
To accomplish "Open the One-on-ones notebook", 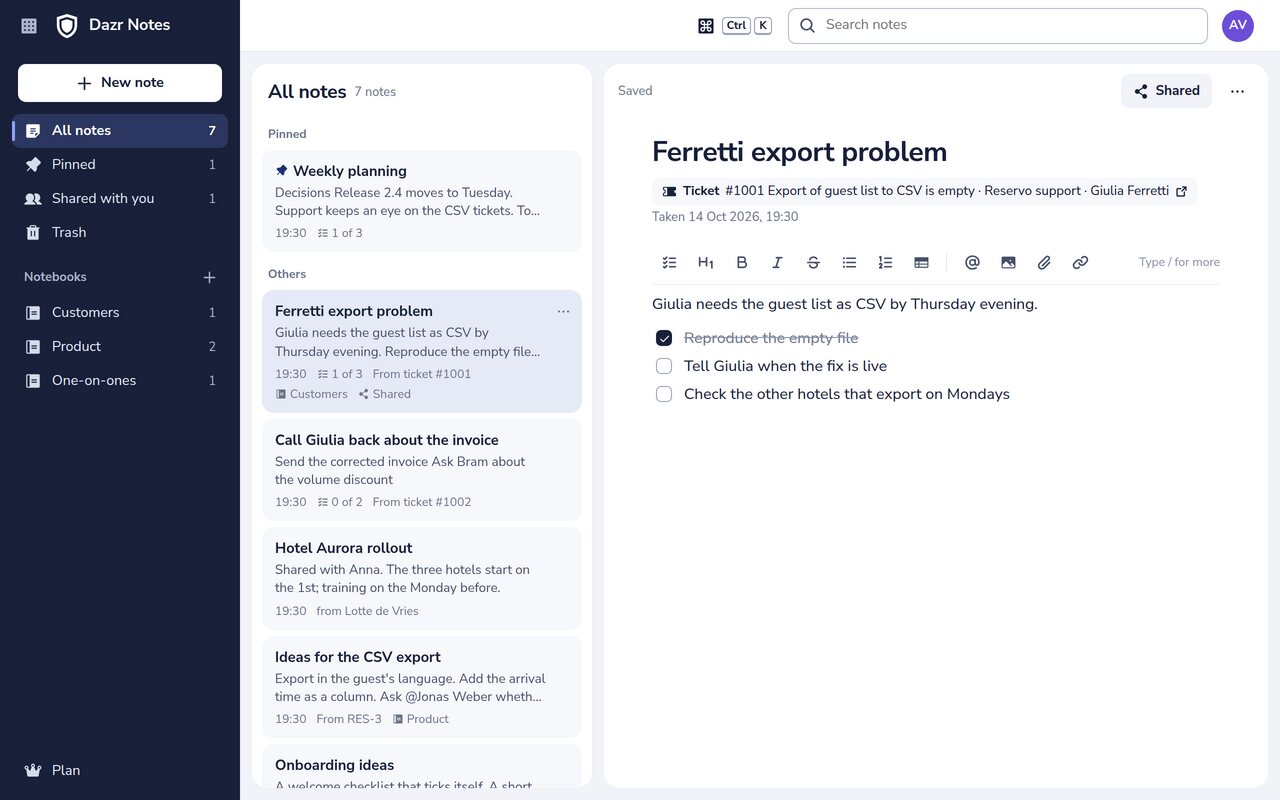I will click(x=120, y=380).
